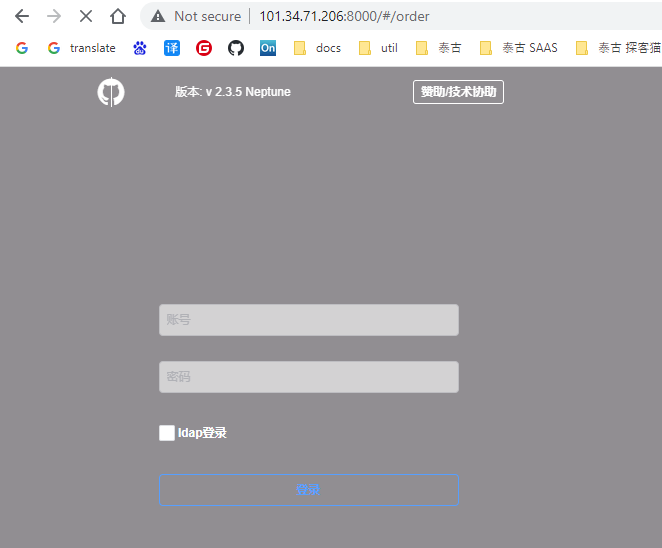Select the address bar URL text
The width and height of the screenshot is (662, 548).
click(344, 16)
